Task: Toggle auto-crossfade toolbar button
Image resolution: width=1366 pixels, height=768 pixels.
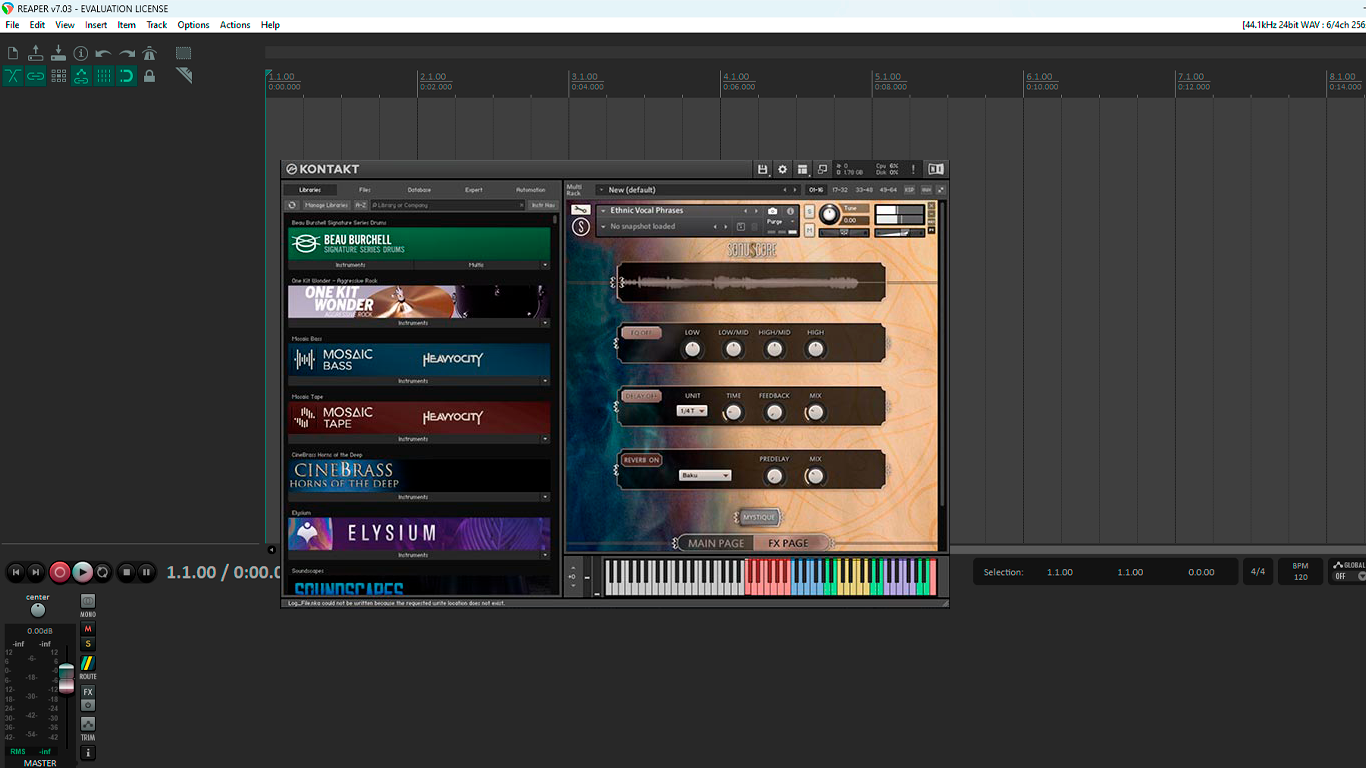Action: [13, 76]
